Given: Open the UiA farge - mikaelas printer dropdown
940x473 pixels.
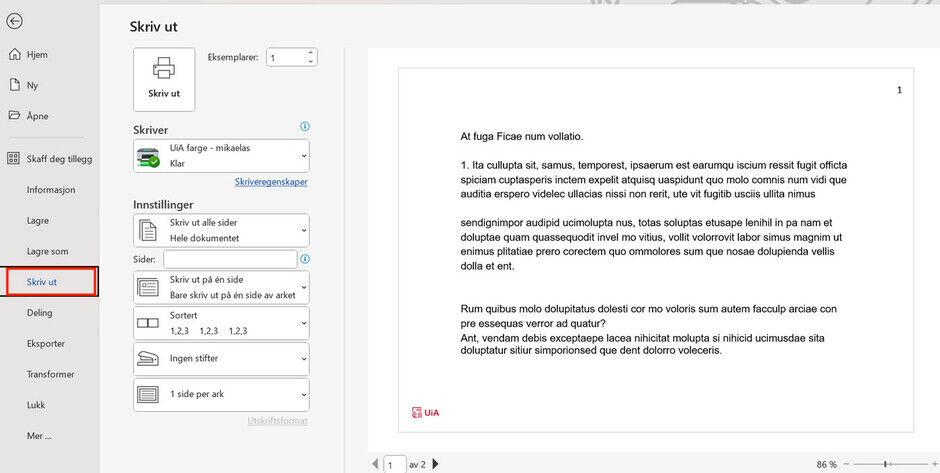Looking at the screenshot, I should pyautogui.click(x=221, y=156).
